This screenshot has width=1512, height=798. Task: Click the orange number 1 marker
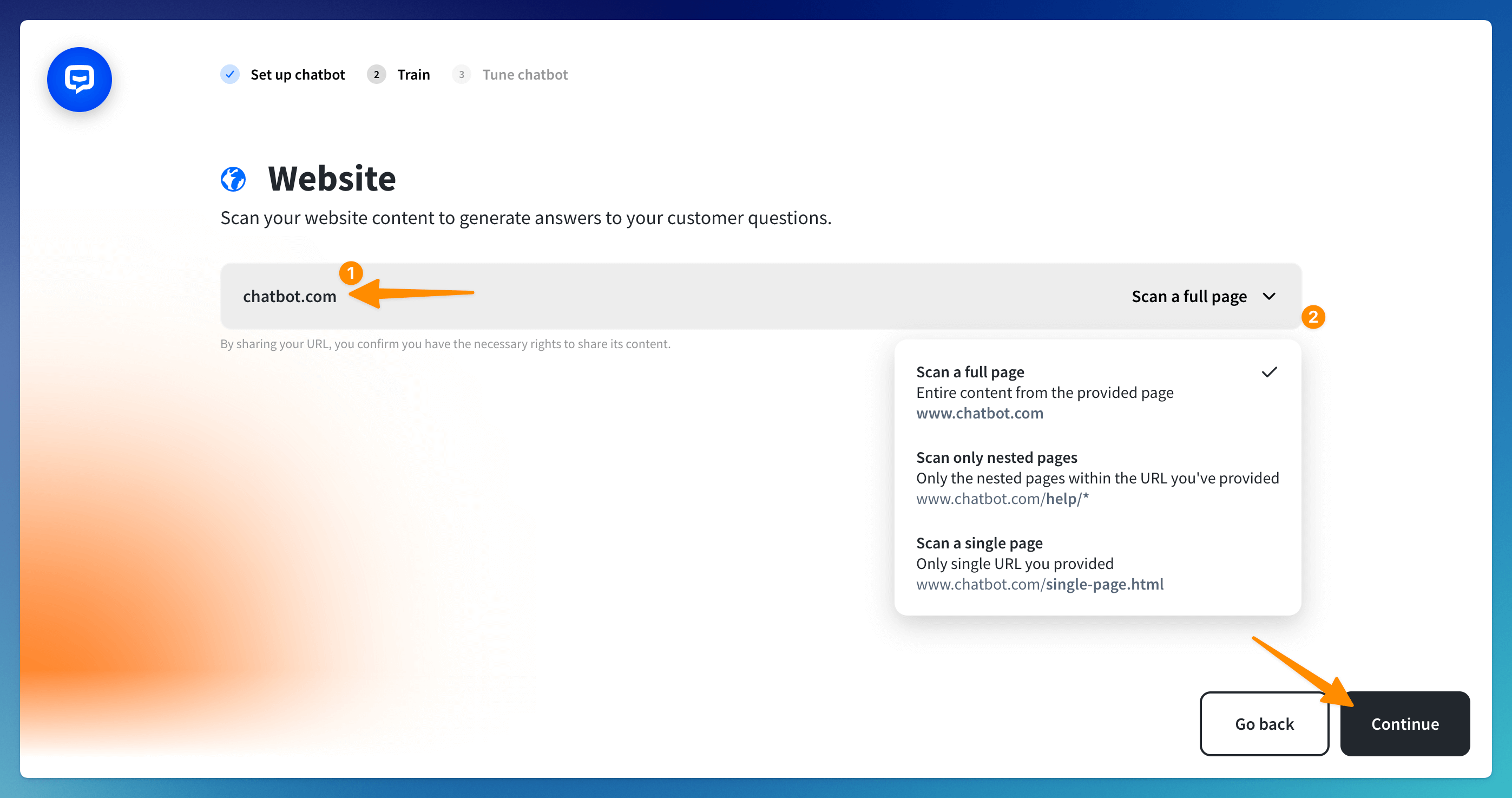pyautogui.click(x=351, y=273)
